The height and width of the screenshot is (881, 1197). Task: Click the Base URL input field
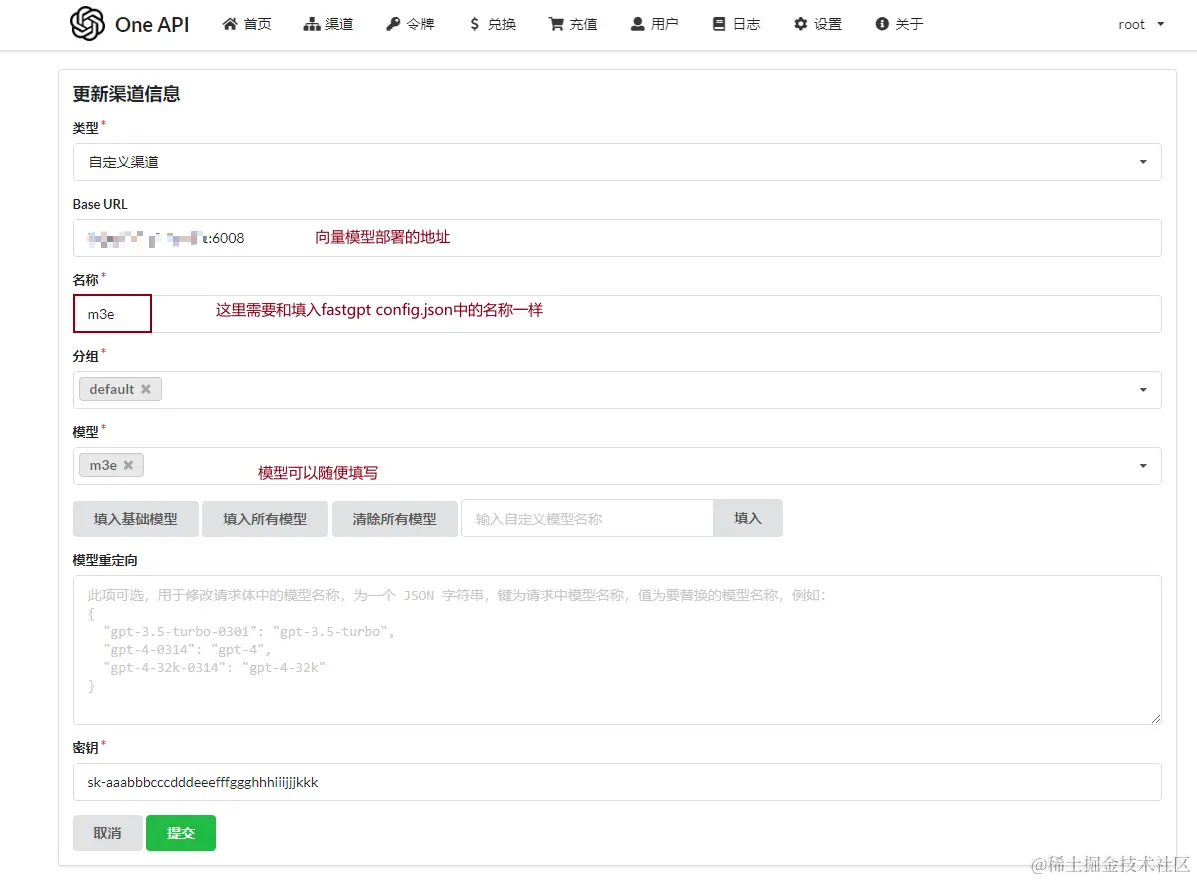point(617,238)
